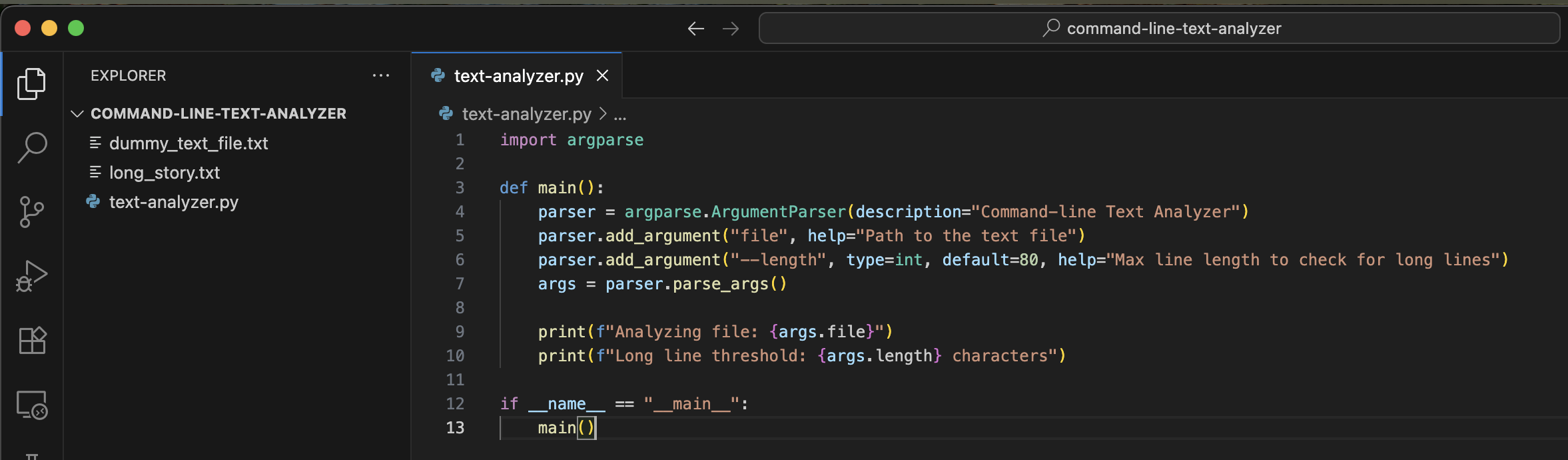Click line number 1 in the gutter

tap(460, 140)
